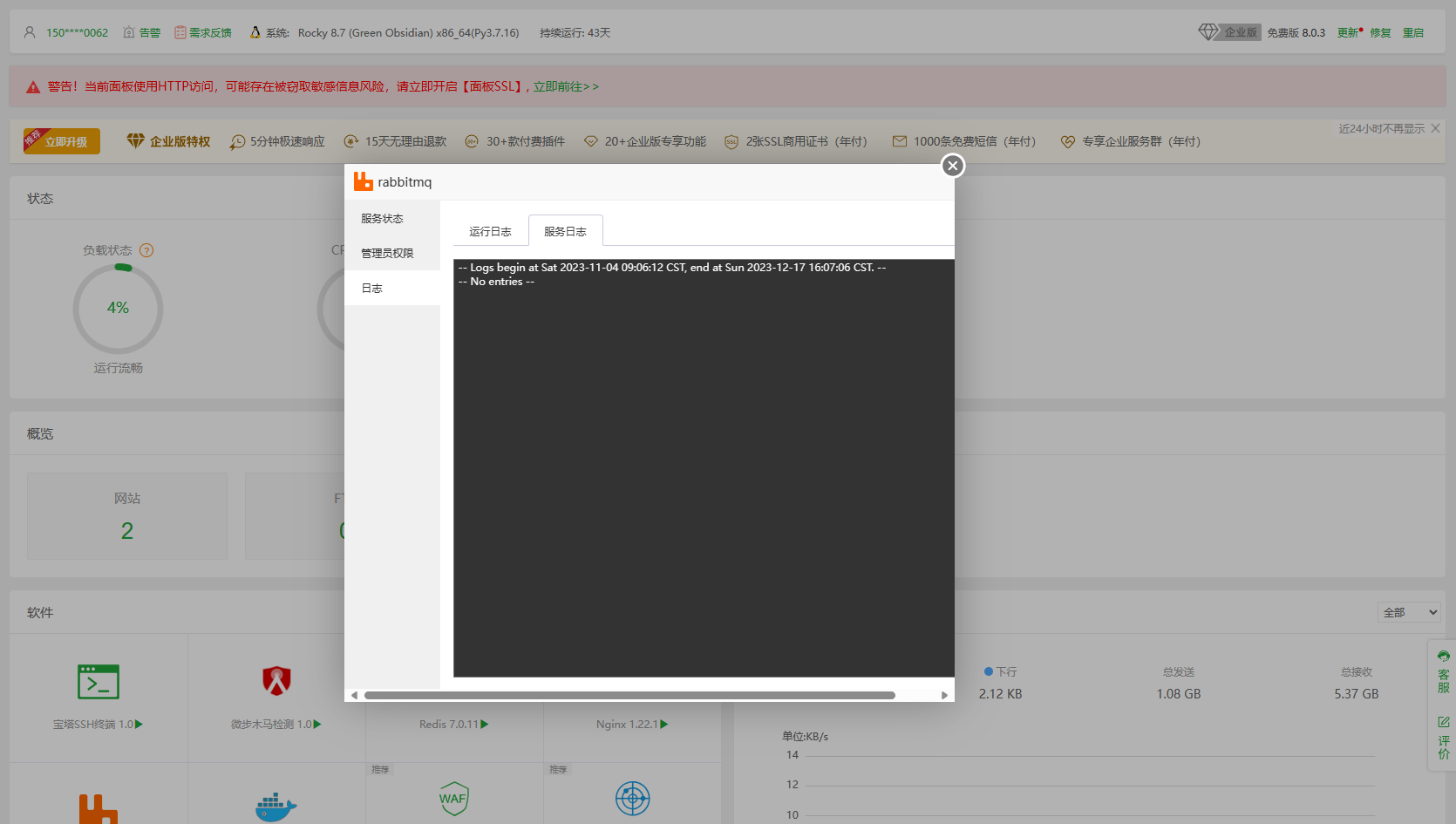Click Nginx 1.22.1 software entry
The height and width of the screenshot is (824, 1456).
tap(632, 724)
